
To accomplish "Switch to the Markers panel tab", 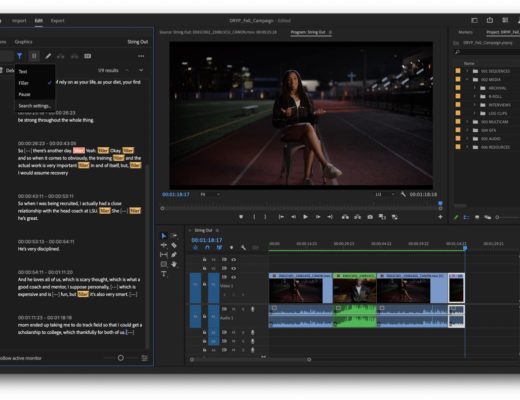I will 465,32.
